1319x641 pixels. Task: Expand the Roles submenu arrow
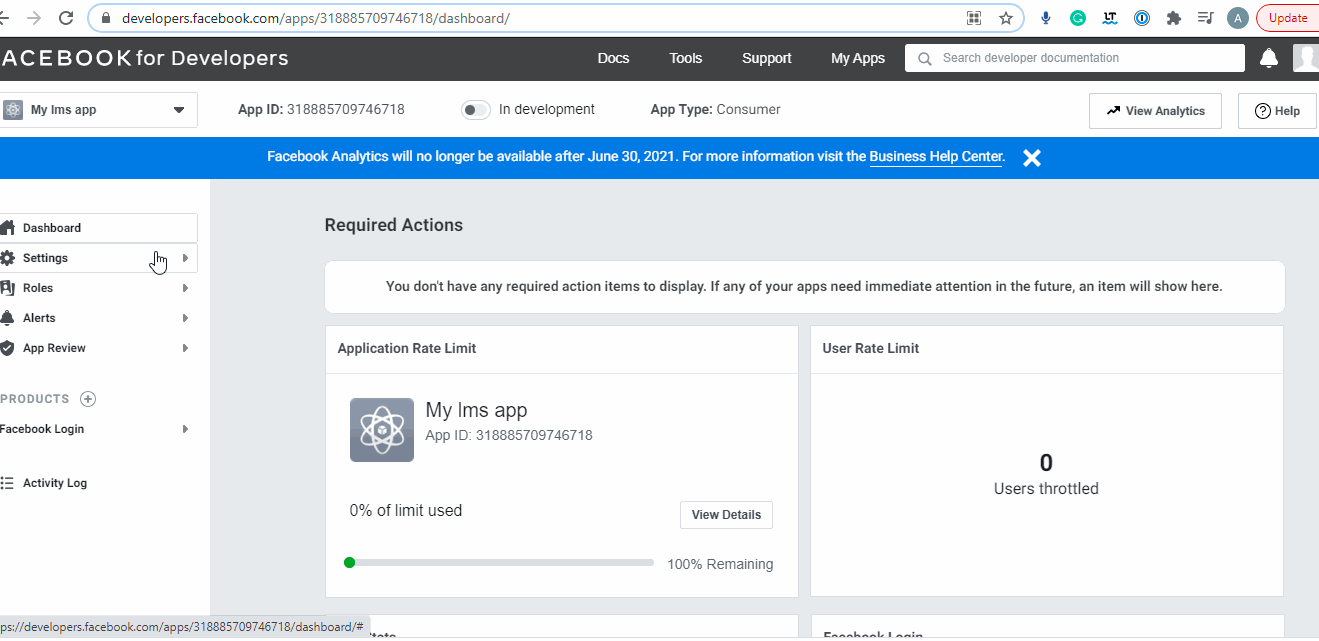click(x=186, y=288)
